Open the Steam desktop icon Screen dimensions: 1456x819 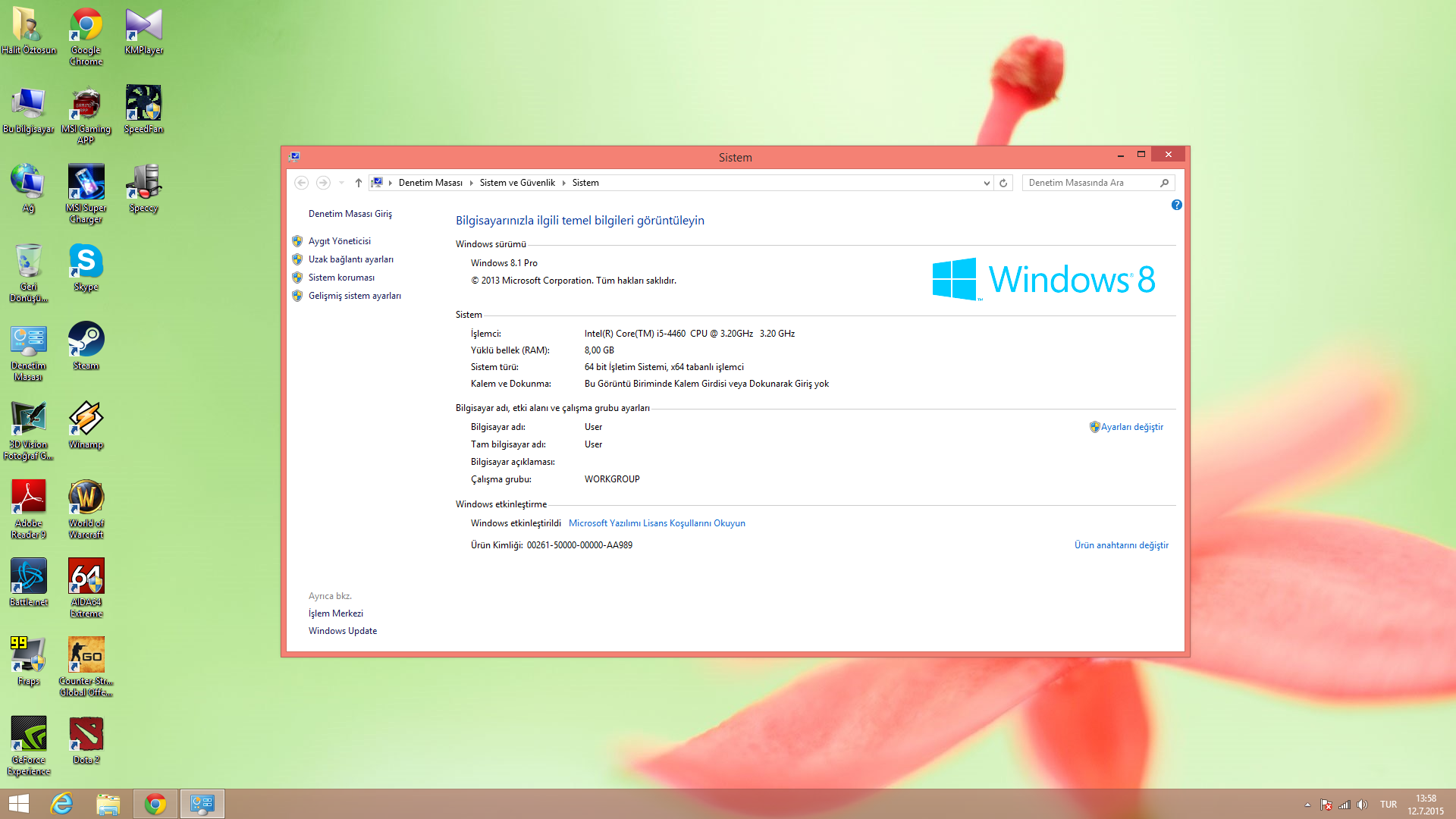coord(86,340)
